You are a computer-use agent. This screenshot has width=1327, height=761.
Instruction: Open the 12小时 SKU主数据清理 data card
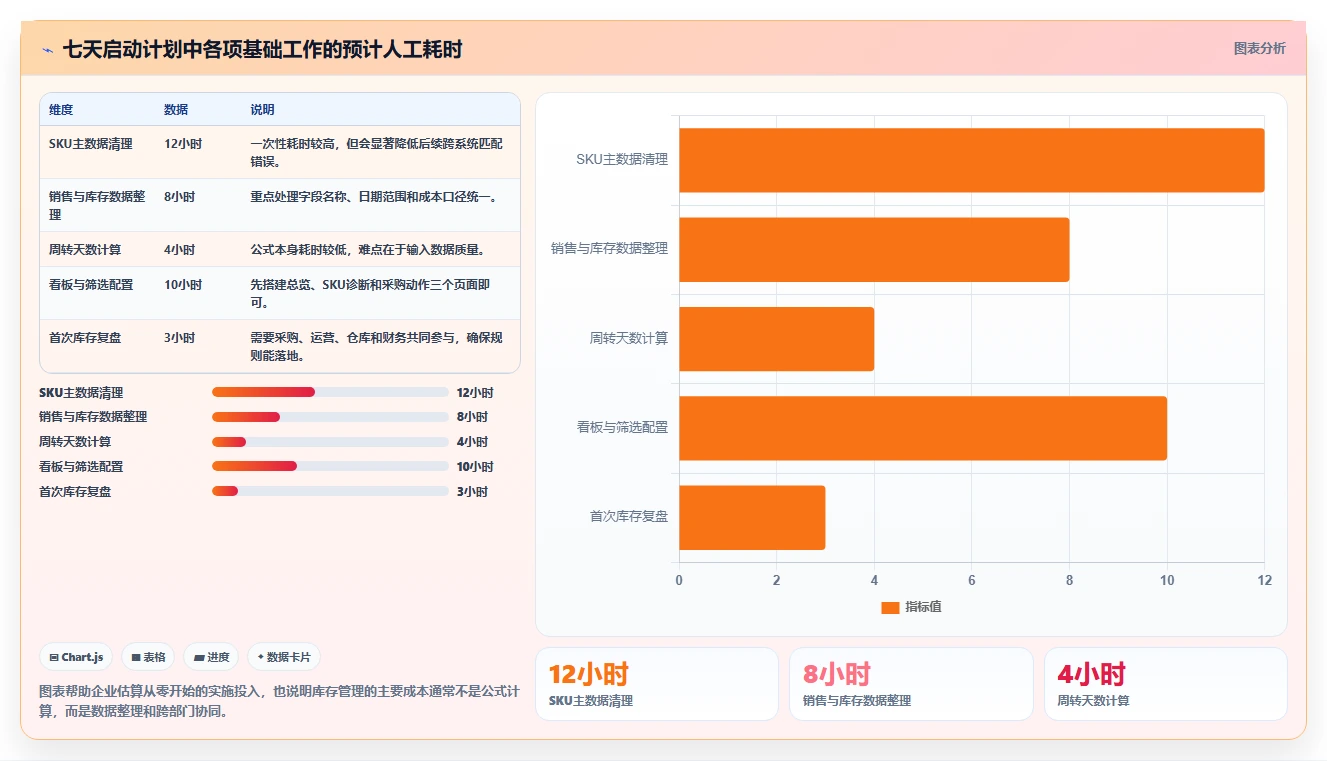click(x=657, y=684)
